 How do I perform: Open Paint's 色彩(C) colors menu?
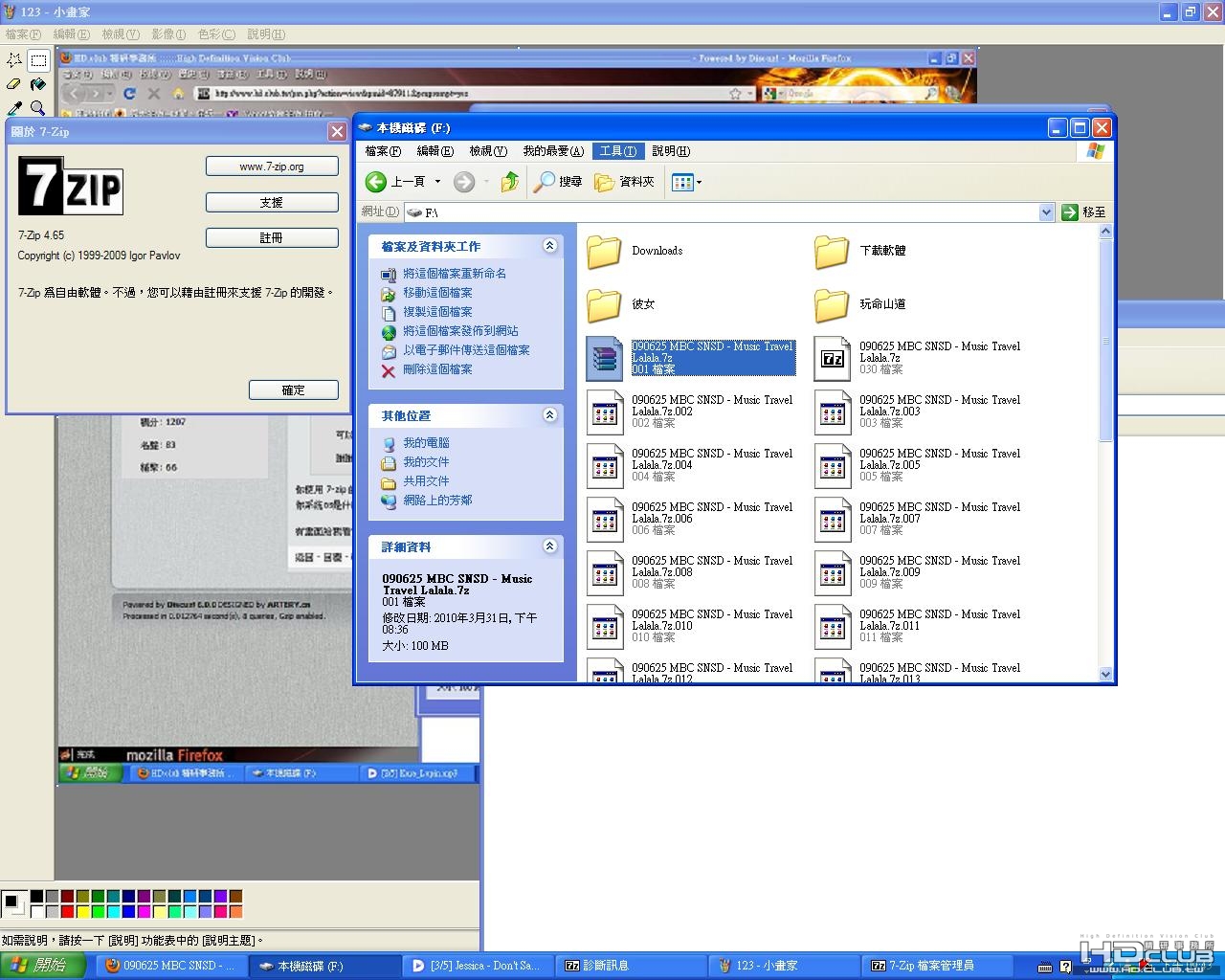216,34
